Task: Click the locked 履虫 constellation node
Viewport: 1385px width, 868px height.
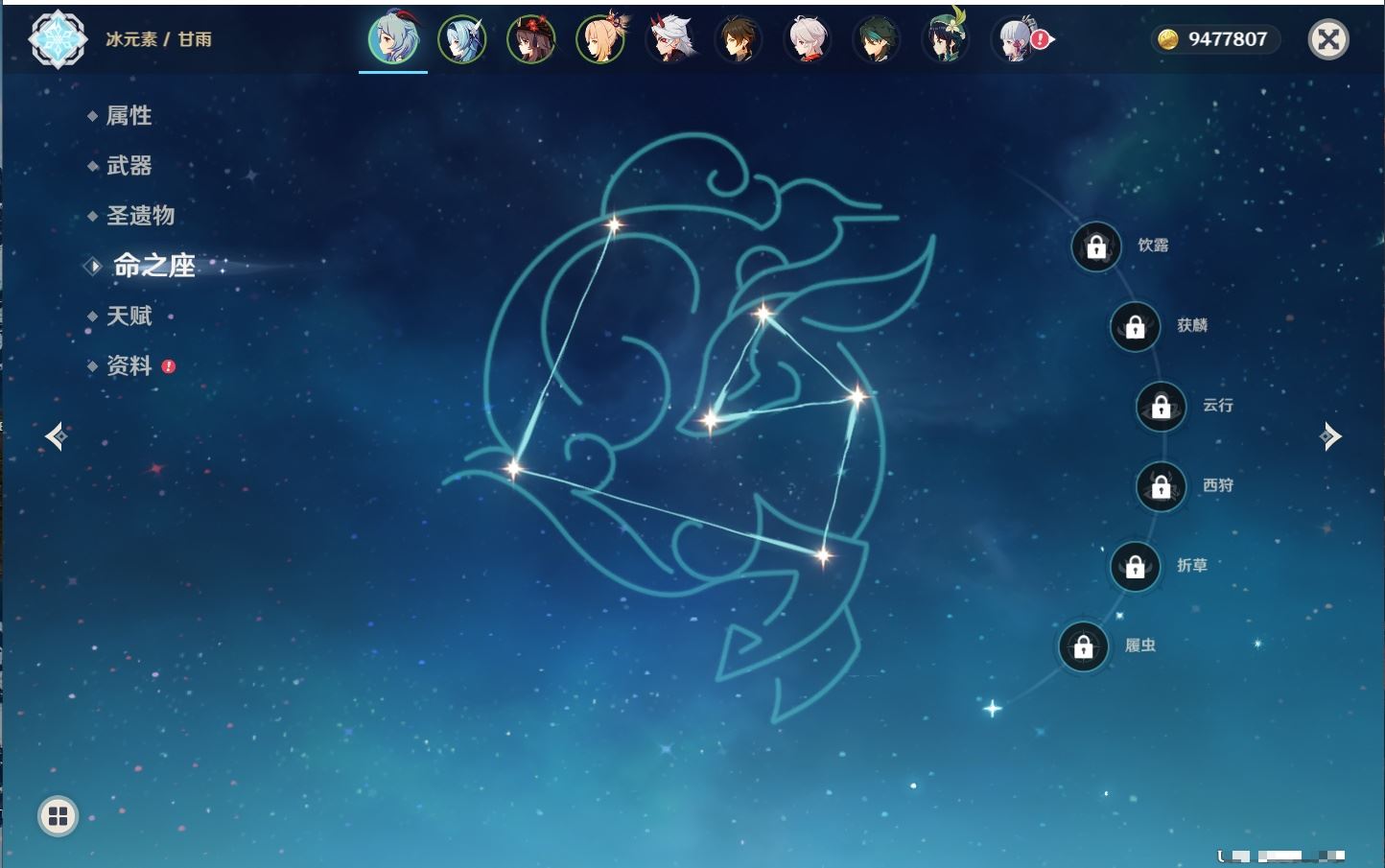Action: click(1084, 646)
